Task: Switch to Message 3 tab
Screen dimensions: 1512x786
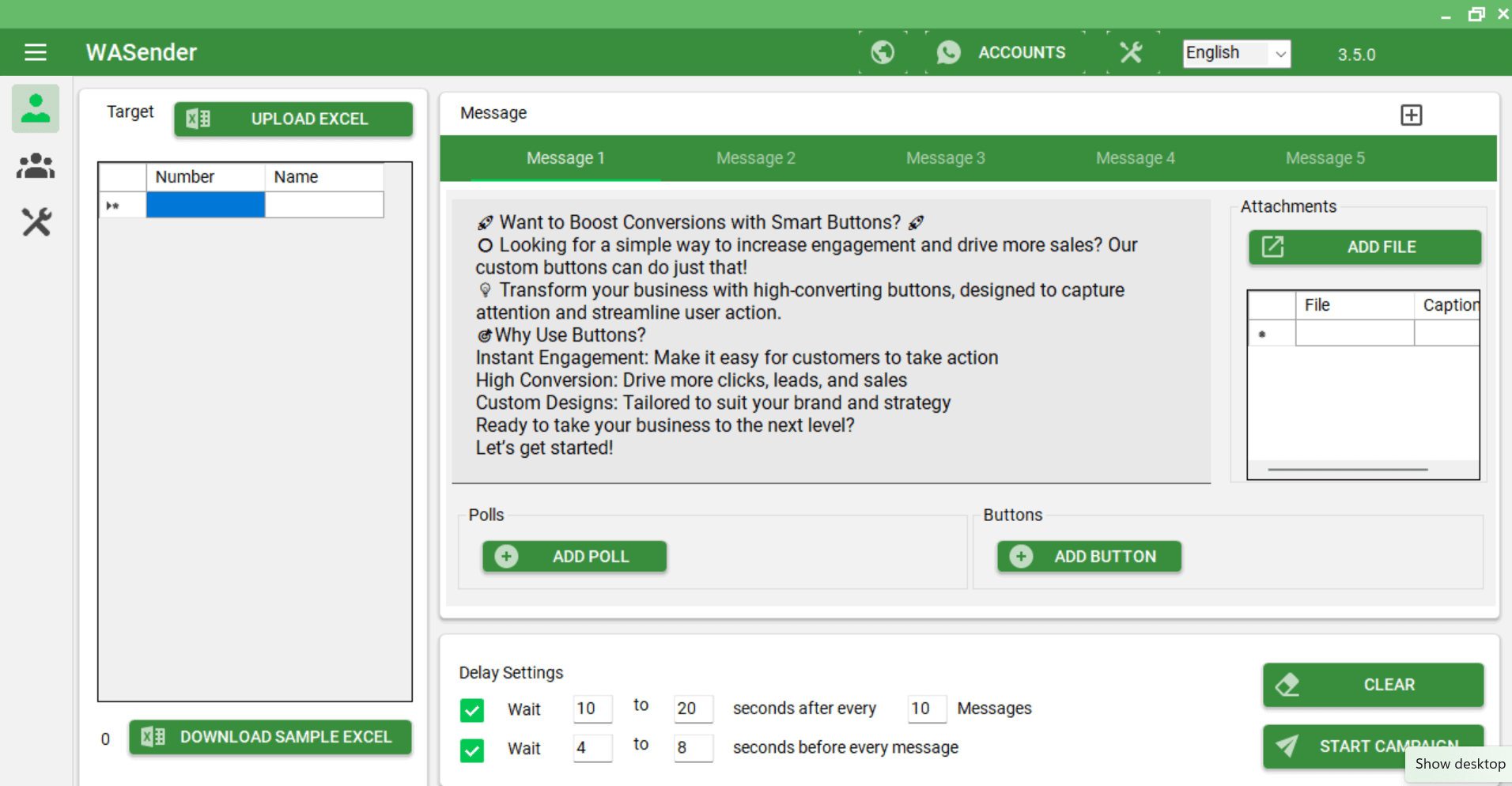Action: [945, 158]
